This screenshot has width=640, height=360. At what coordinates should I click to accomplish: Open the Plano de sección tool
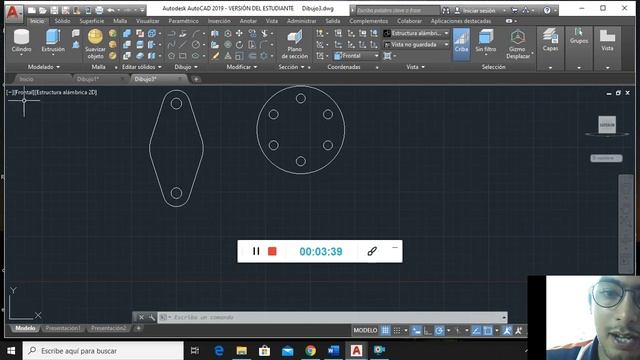pyautogui.click(x=294, y=44)
